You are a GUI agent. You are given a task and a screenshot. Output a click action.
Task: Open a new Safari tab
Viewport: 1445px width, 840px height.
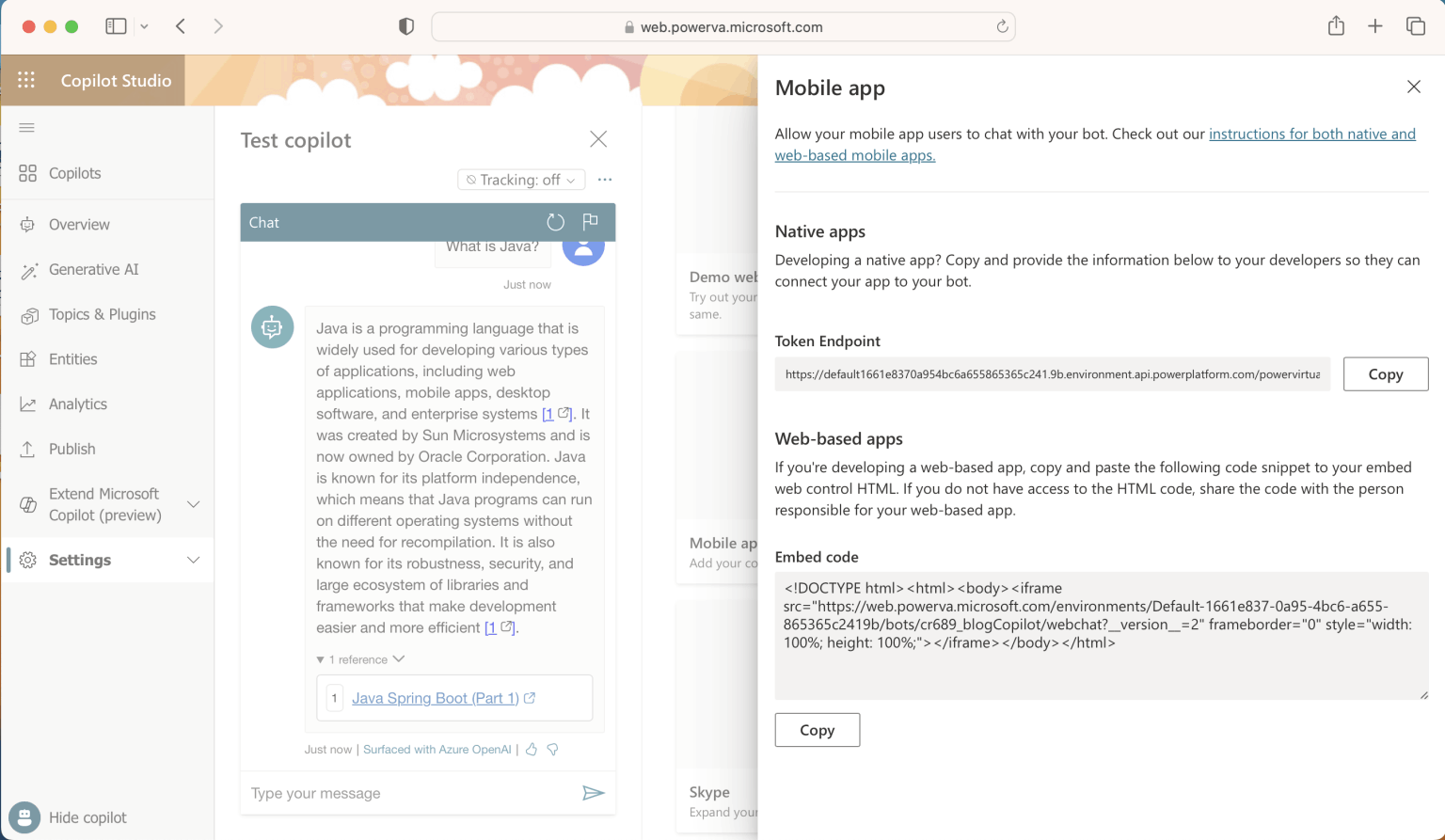(1375, 26)
